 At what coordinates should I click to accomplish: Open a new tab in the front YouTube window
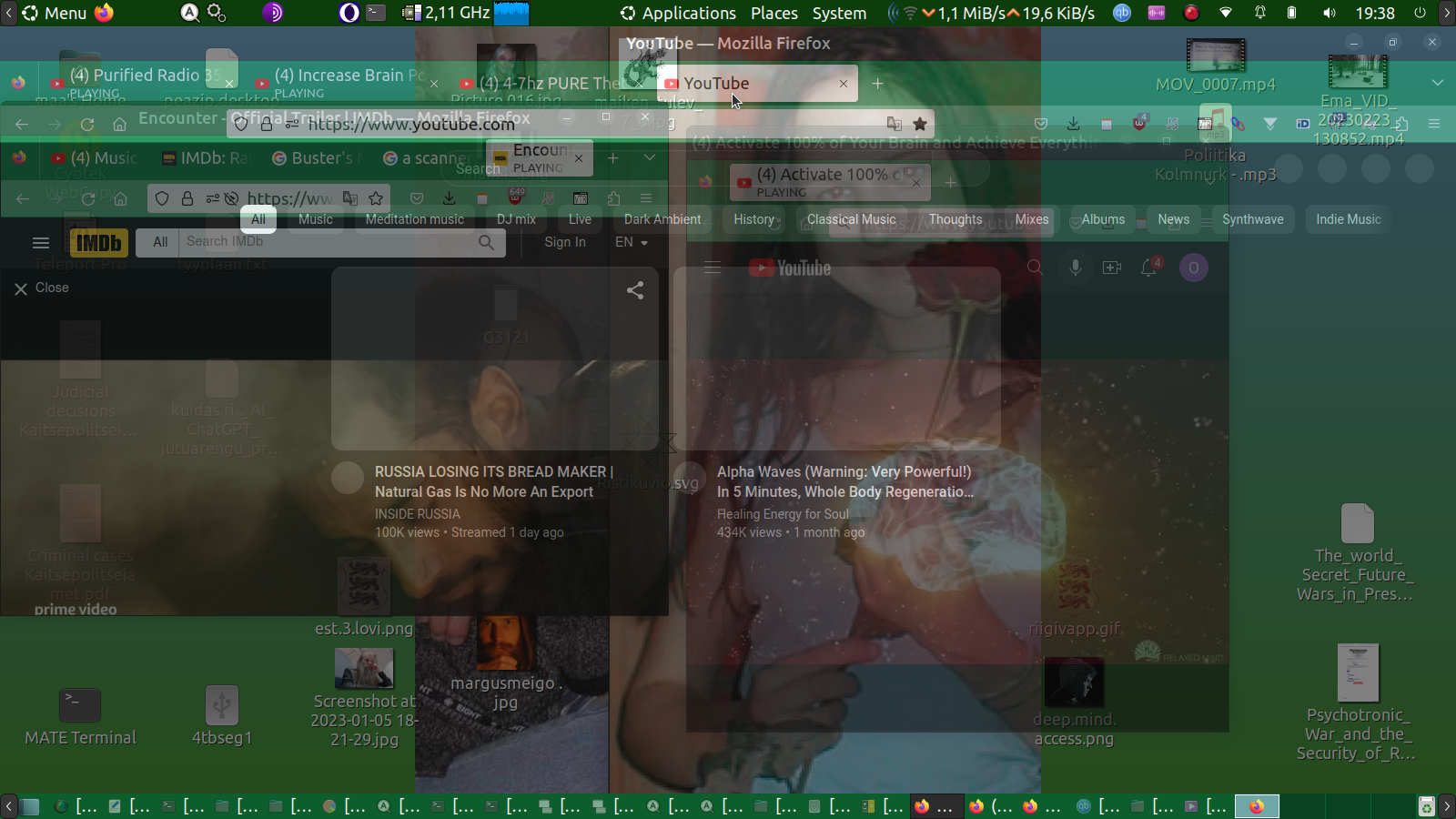(x=877, y=84)
